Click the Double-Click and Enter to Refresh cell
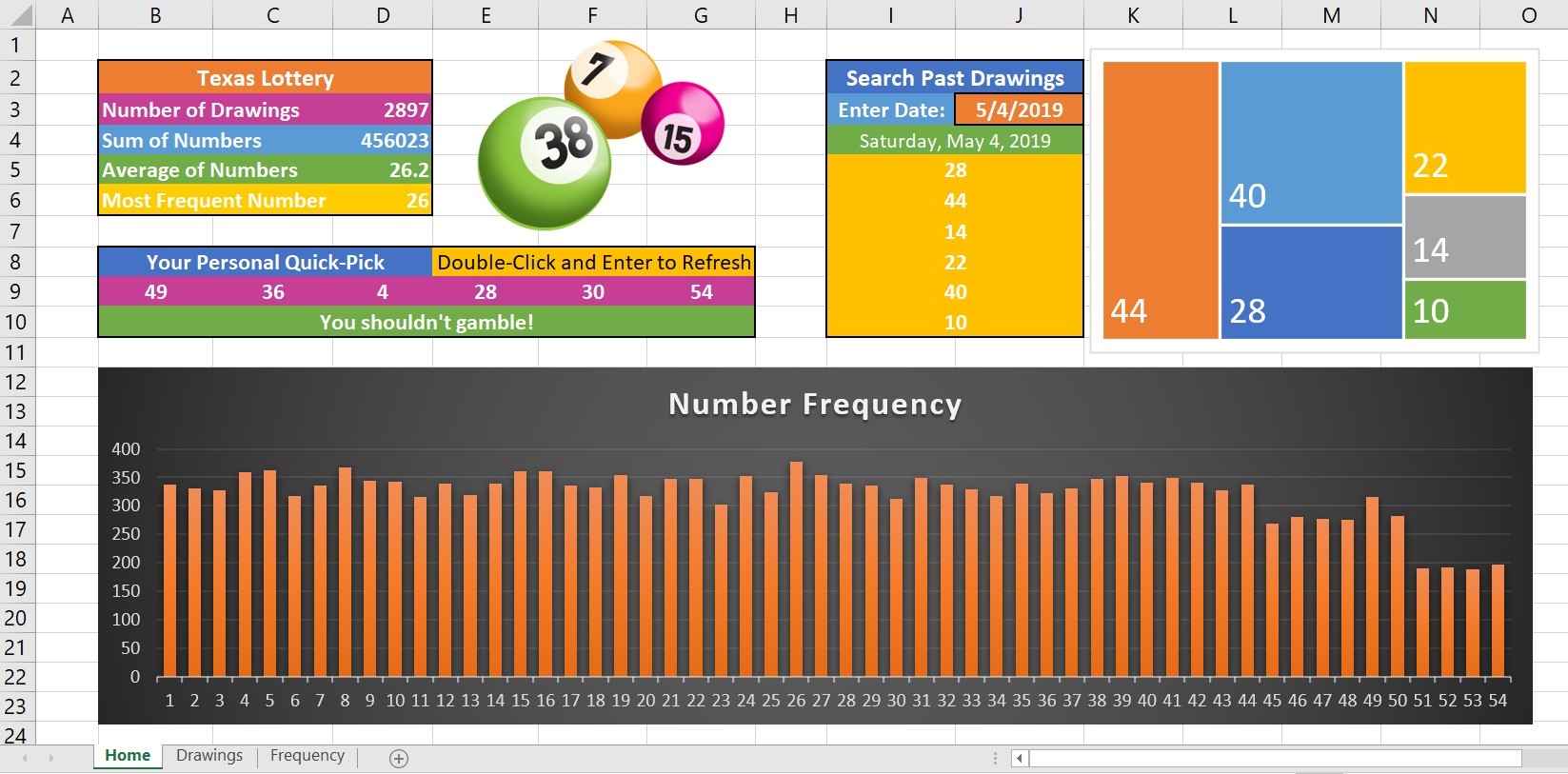1568x774 pixels. [x=593, y=262]
